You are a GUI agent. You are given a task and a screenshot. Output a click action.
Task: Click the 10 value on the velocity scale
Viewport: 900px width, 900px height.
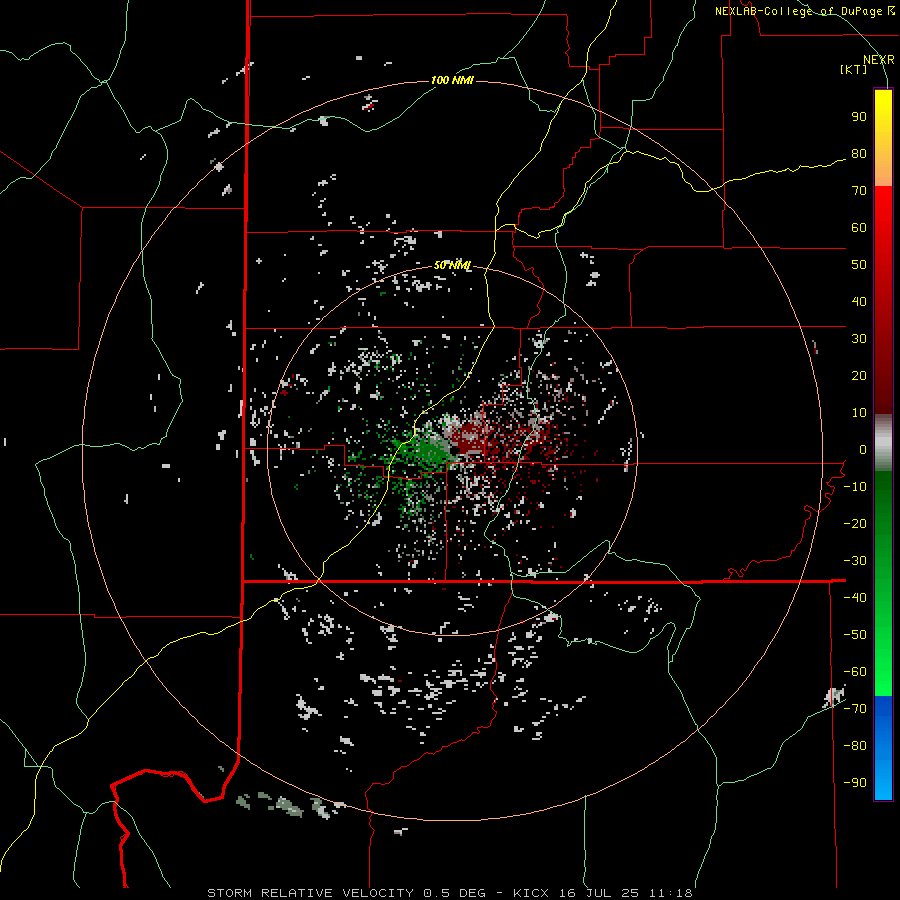tap(859, 413)
